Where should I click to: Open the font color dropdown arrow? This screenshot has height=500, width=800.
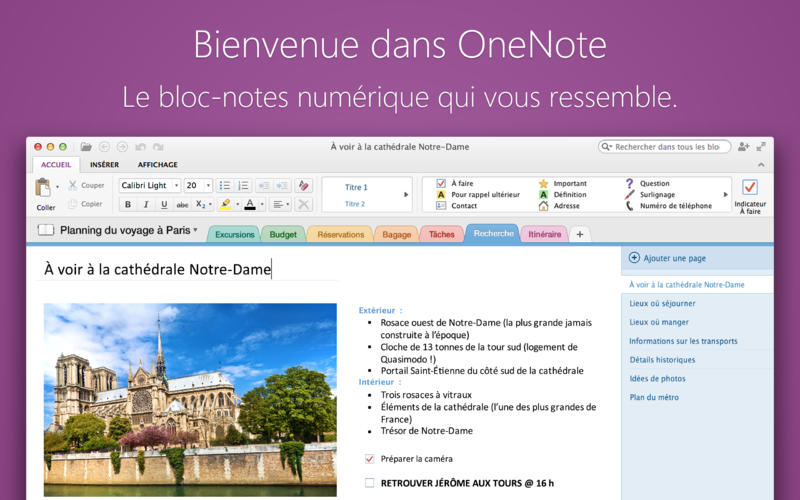click(262, 205)
